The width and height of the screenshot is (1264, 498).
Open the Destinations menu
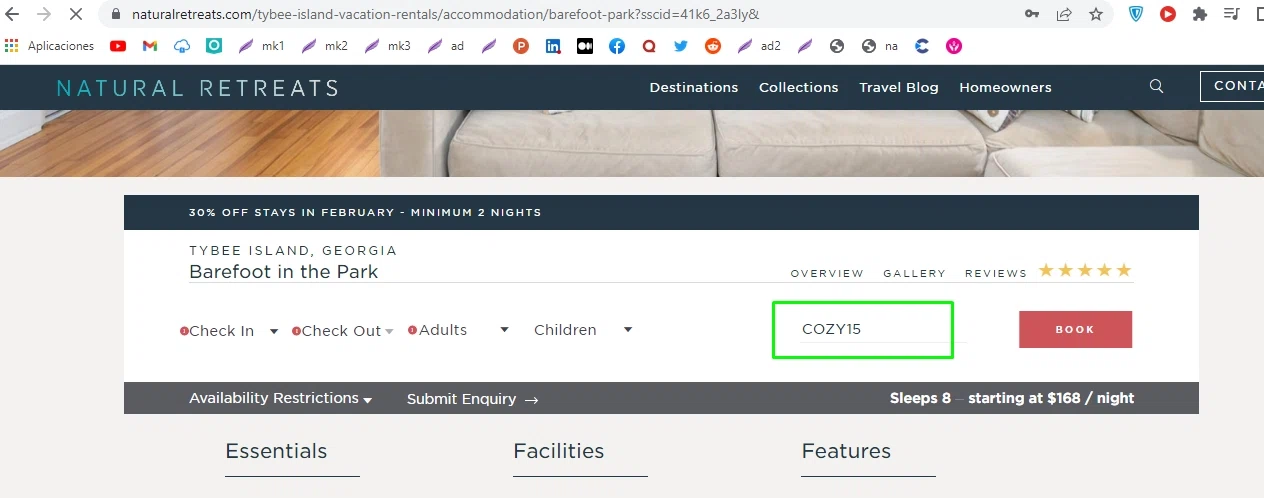(694, 87)
